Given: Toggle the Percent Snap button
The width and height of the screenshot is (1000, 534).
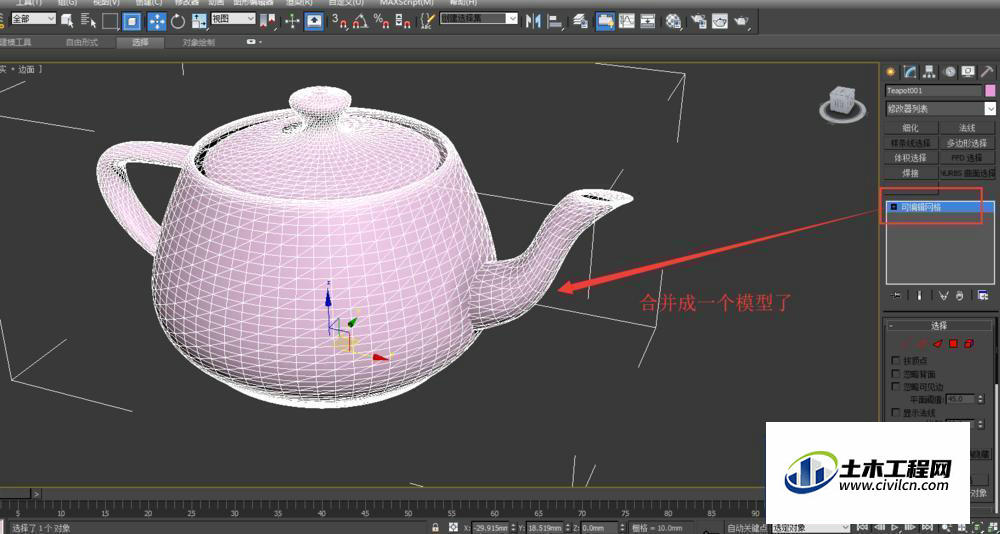Looking at the screenshot, I should [383, 21].
